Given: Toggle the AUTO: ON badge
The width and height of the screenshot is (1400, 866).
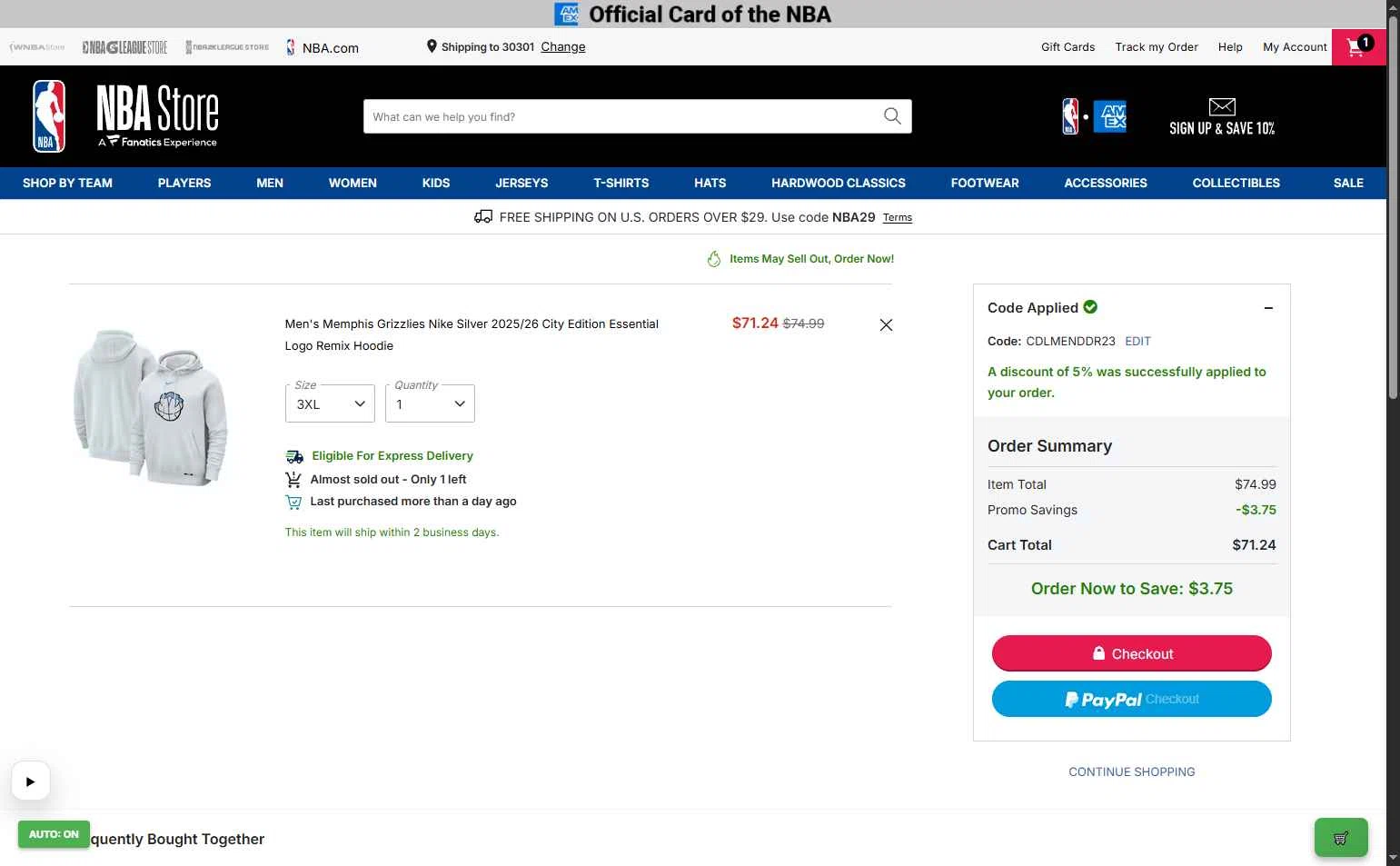Looking at the screenshot, I should (x=54, y=834).
